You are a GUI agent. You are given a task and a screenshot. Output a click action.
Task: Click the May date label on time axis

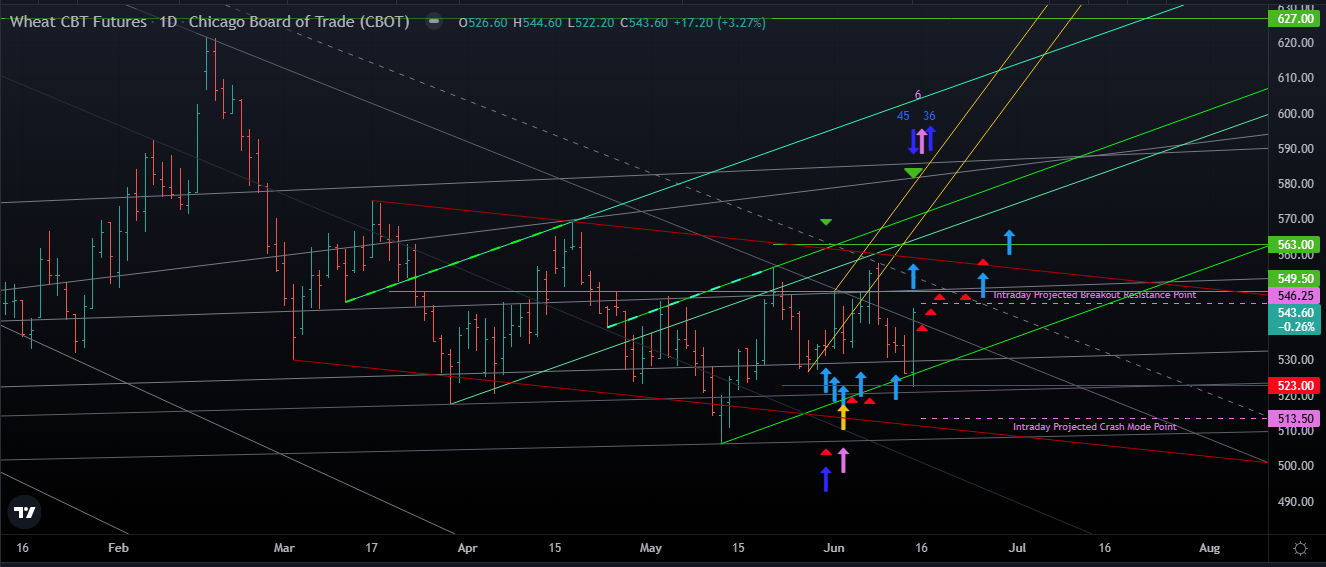click(x=651, y=548)
